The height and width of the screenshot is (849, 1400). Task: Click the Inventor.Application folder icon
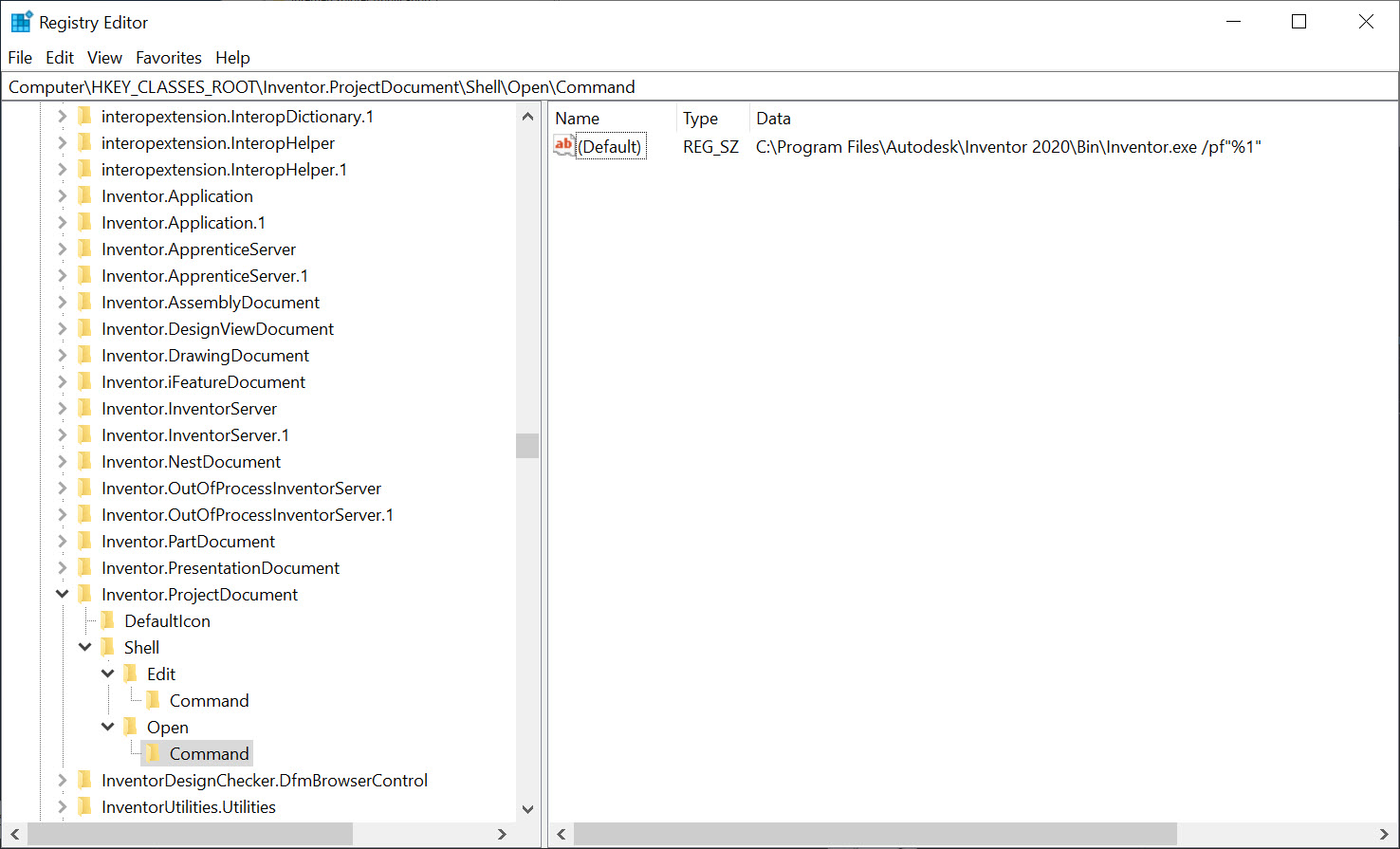click(x=83, y=195)
